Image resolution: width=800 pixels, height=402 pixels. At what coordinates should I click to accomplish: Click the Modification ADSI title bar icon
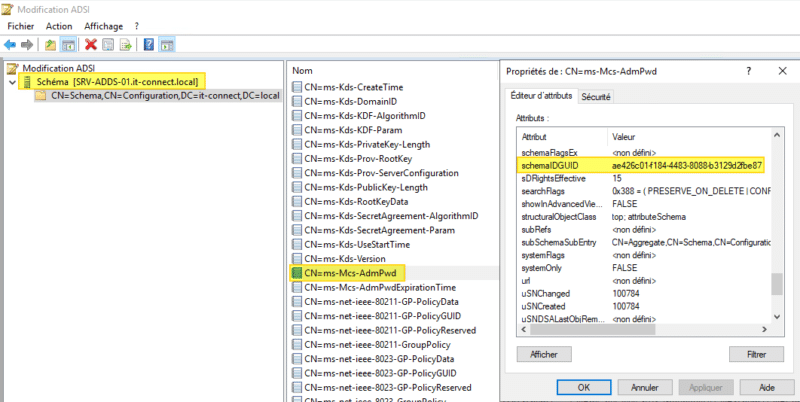click(8, 8)
